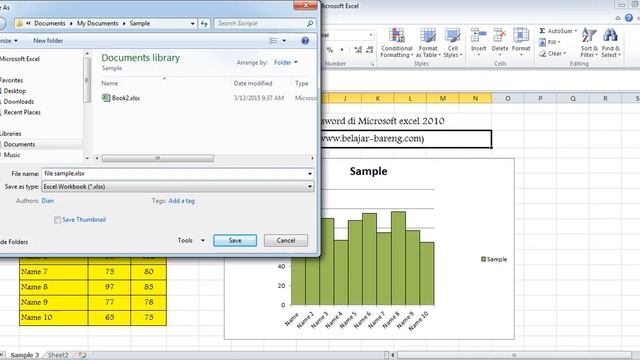Open Cell Styles gallery
Screen dimensions: 640x360
pyautogui.click(x=453, y=42)
